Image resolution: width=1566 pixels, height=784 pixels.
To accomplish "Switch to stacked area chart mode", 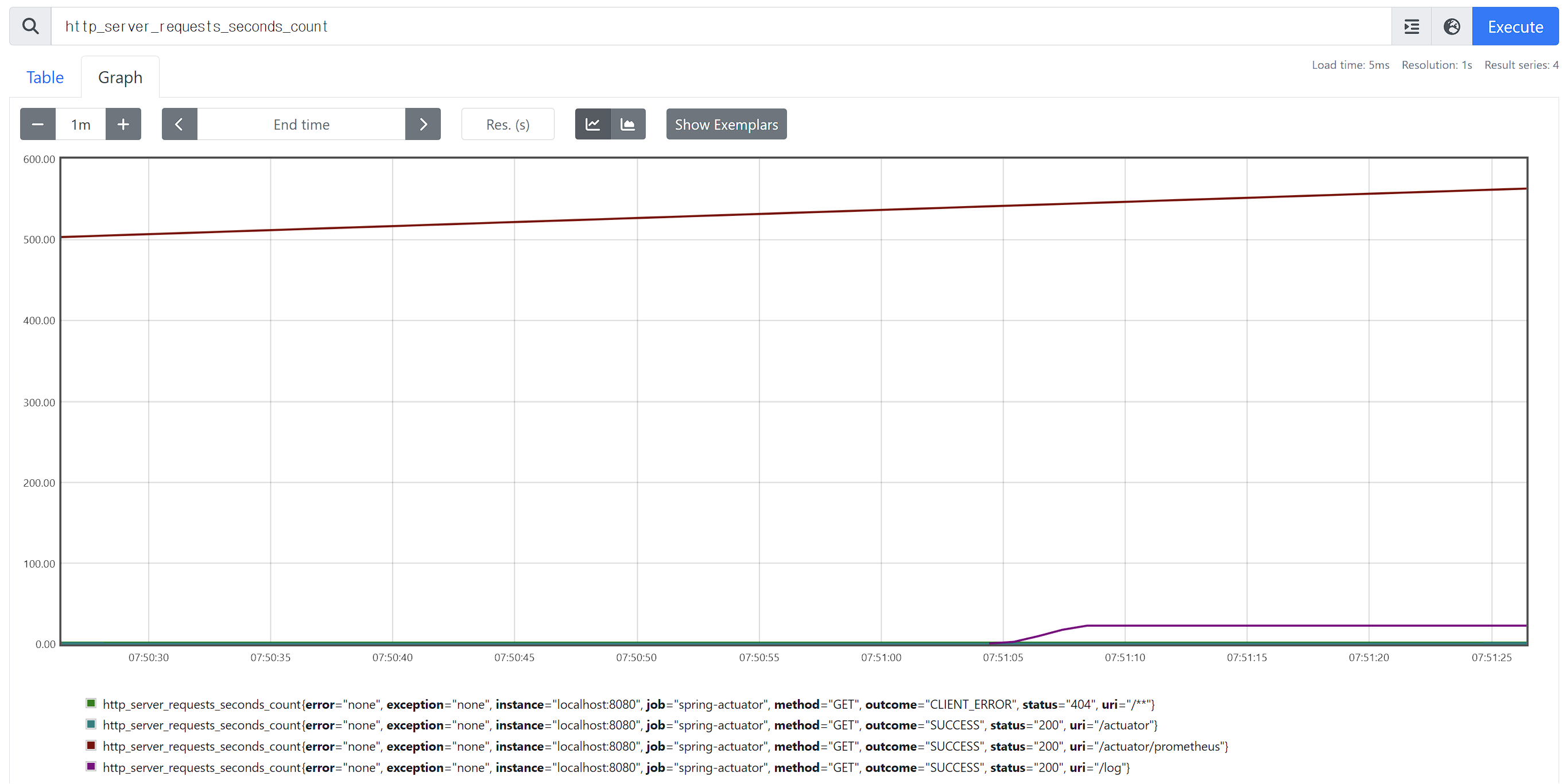I will [628, 124].
